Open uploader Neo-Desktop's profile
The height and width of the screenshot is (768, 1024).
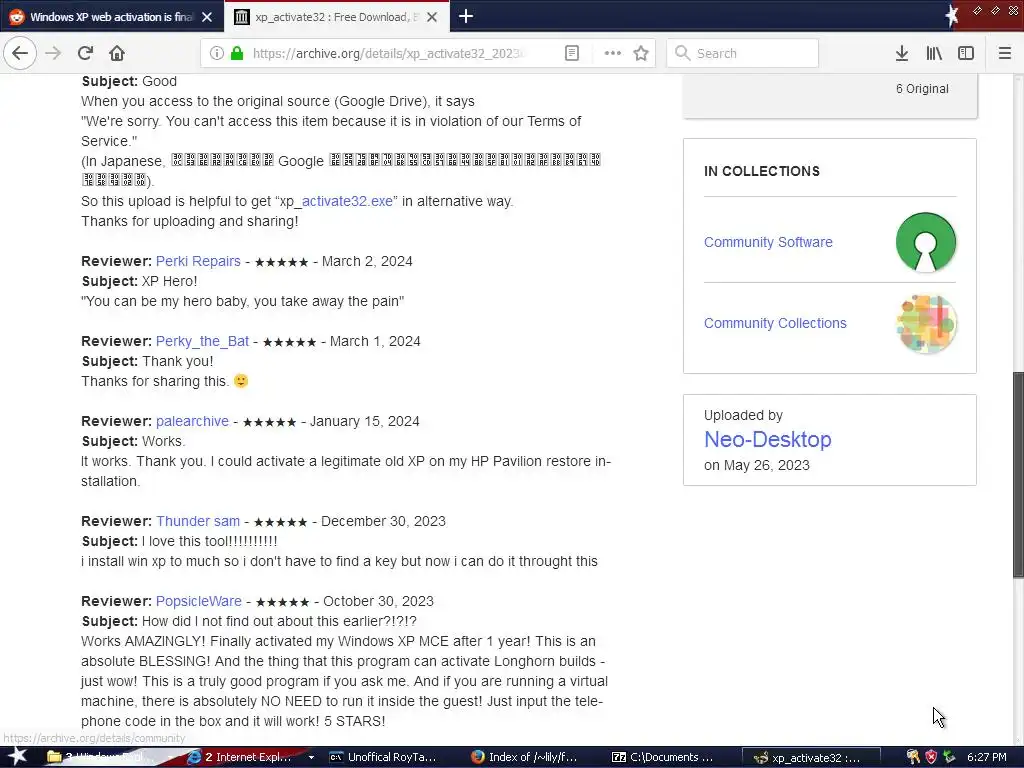[767, 440]
